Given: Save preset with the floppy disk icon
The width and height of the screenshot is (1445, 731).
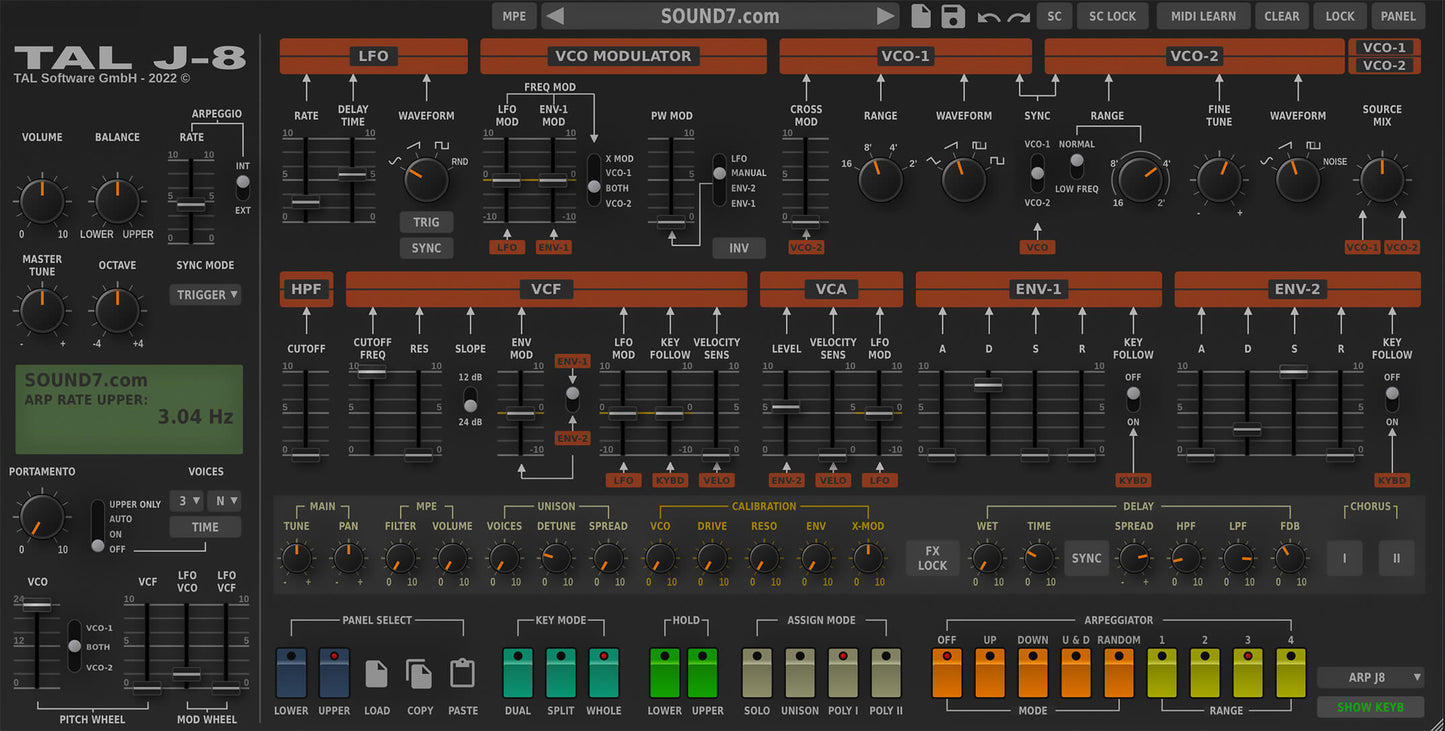Looking at the screenshot, I should tap(953, 16).
